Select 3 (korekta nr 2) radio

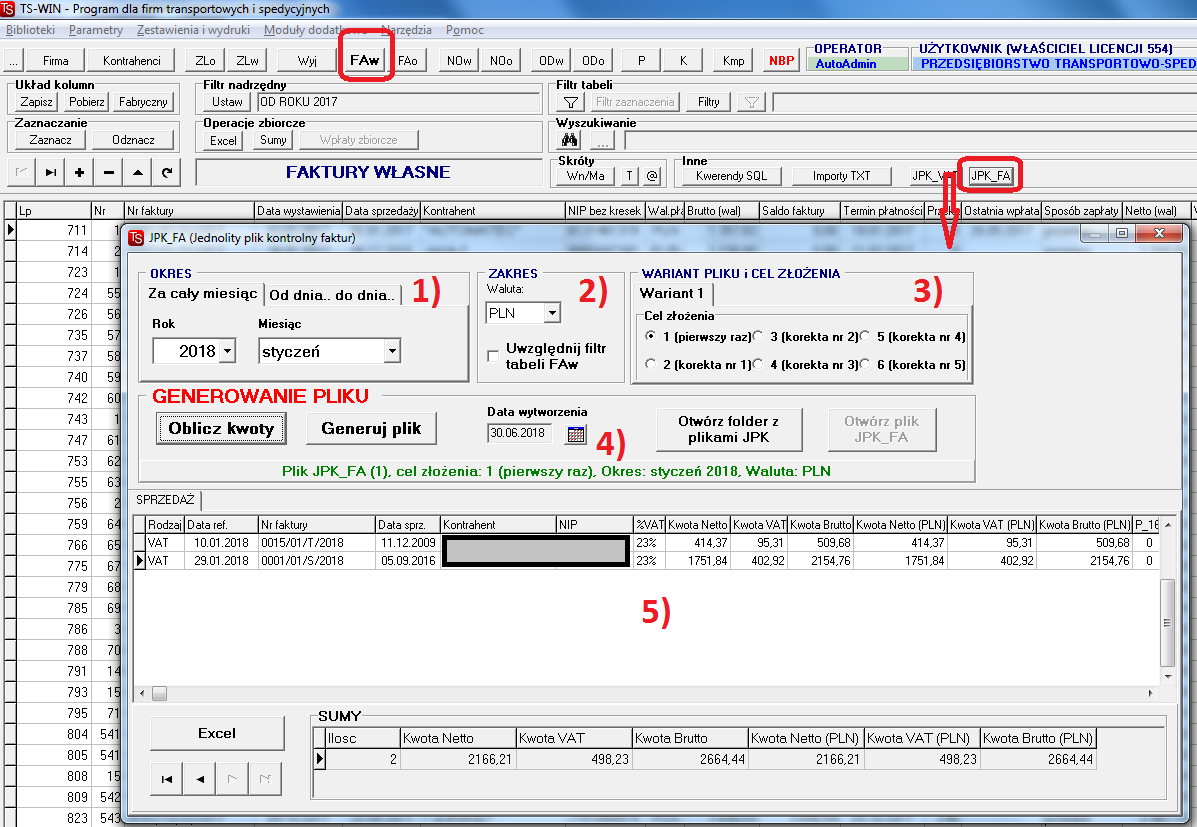tap(757, 336)
